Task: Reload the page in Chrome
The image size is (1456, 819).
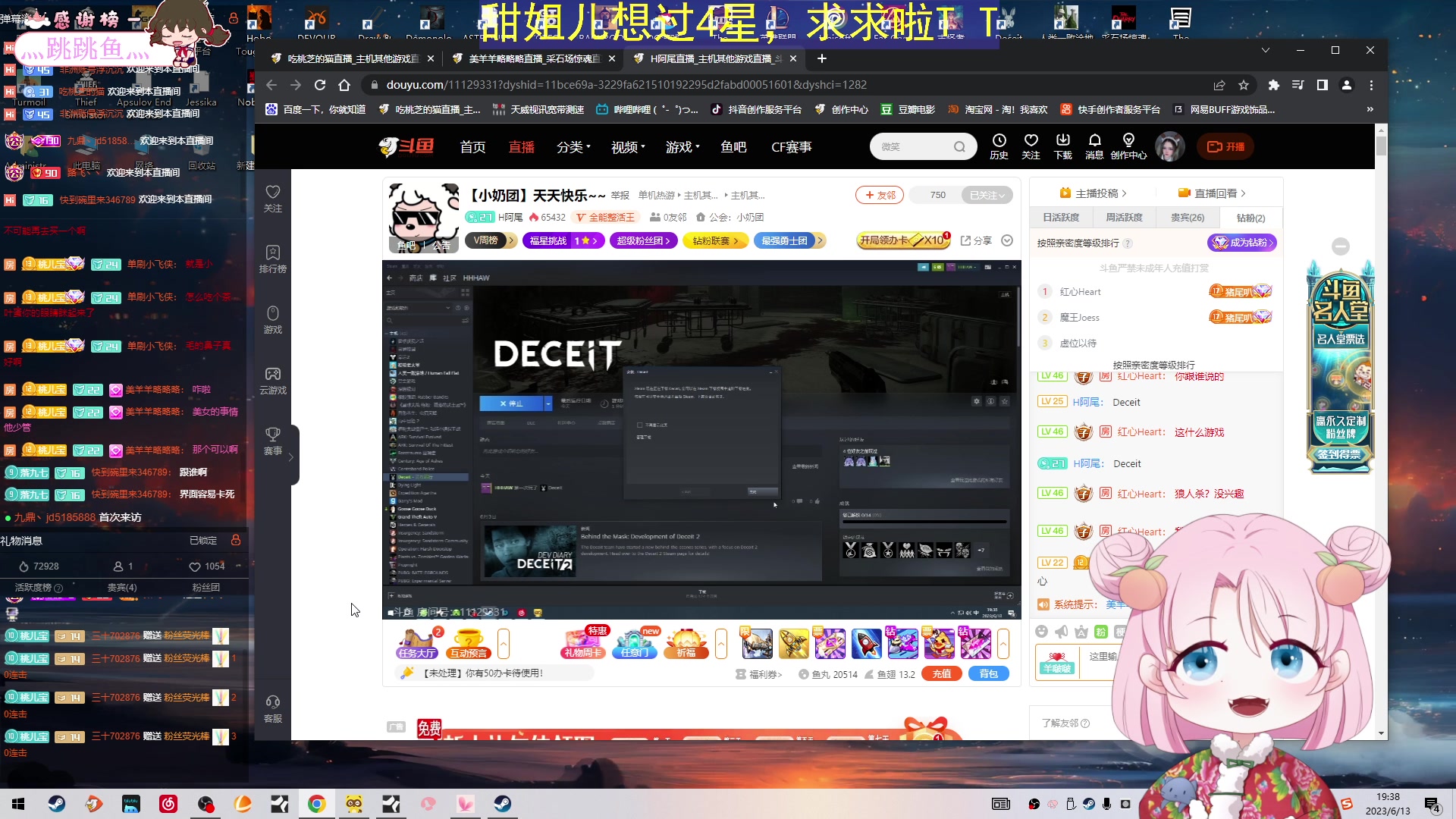Action: pos(320,85)
